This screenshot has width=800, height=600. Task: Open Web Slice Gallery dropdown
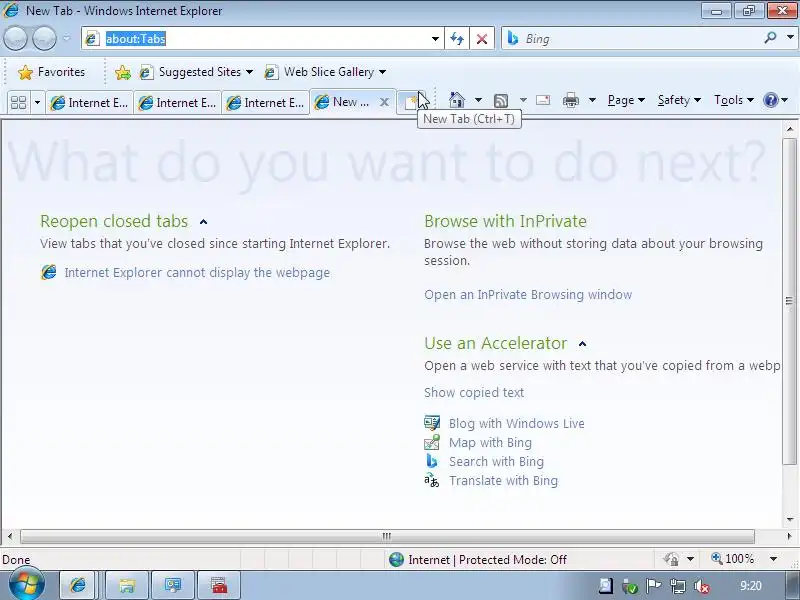tap(325, 72)
